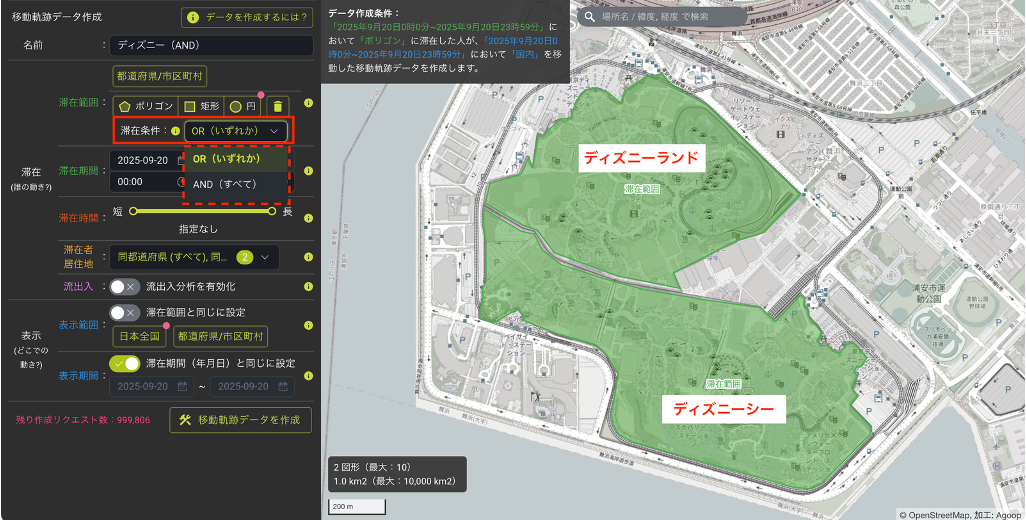Click the right handle of 滞在時間 slider

click(x=271, y=211)
